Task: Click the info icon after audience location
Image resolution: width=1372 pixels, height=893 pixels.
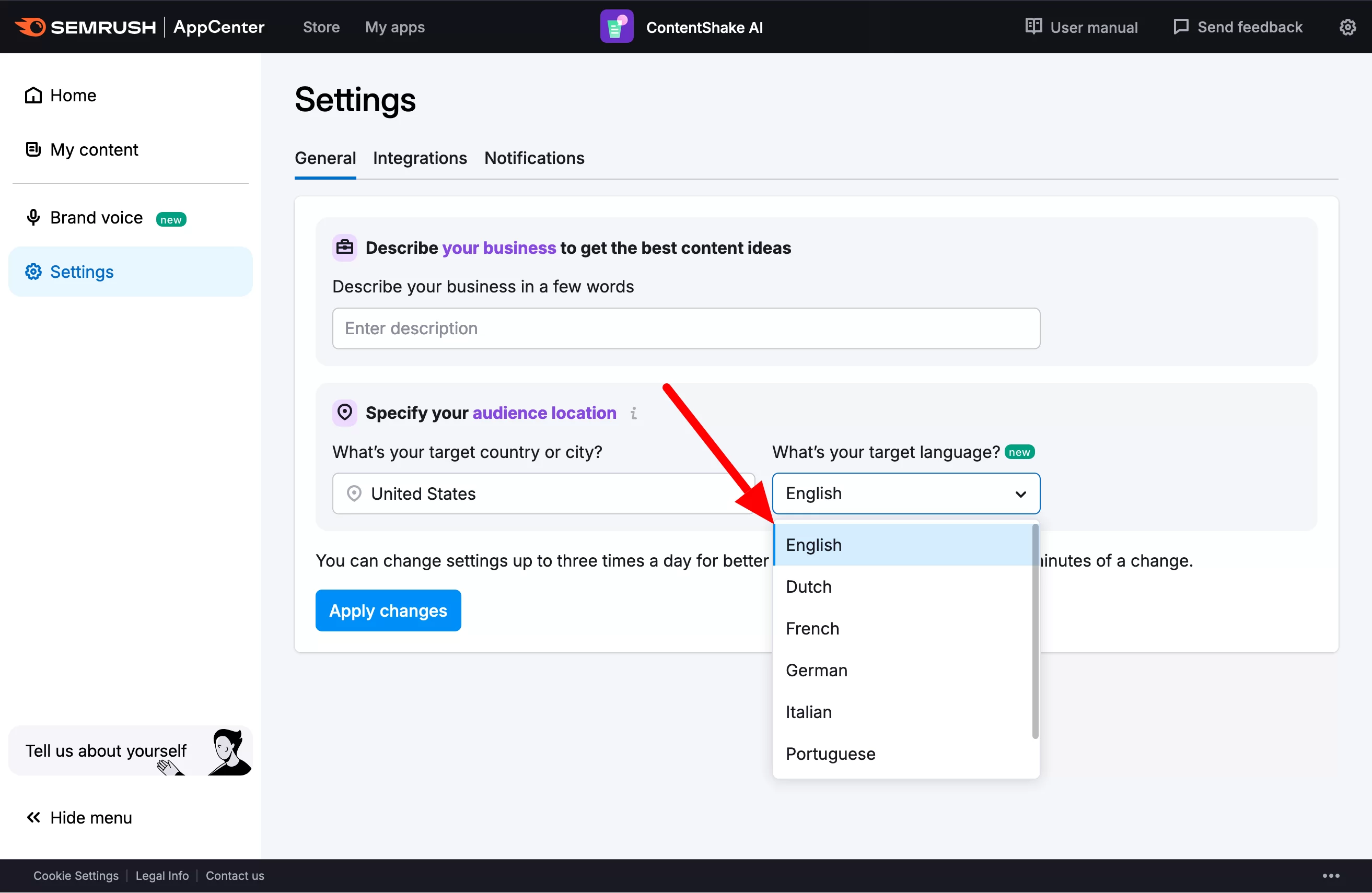Action: tap(634, 413)
